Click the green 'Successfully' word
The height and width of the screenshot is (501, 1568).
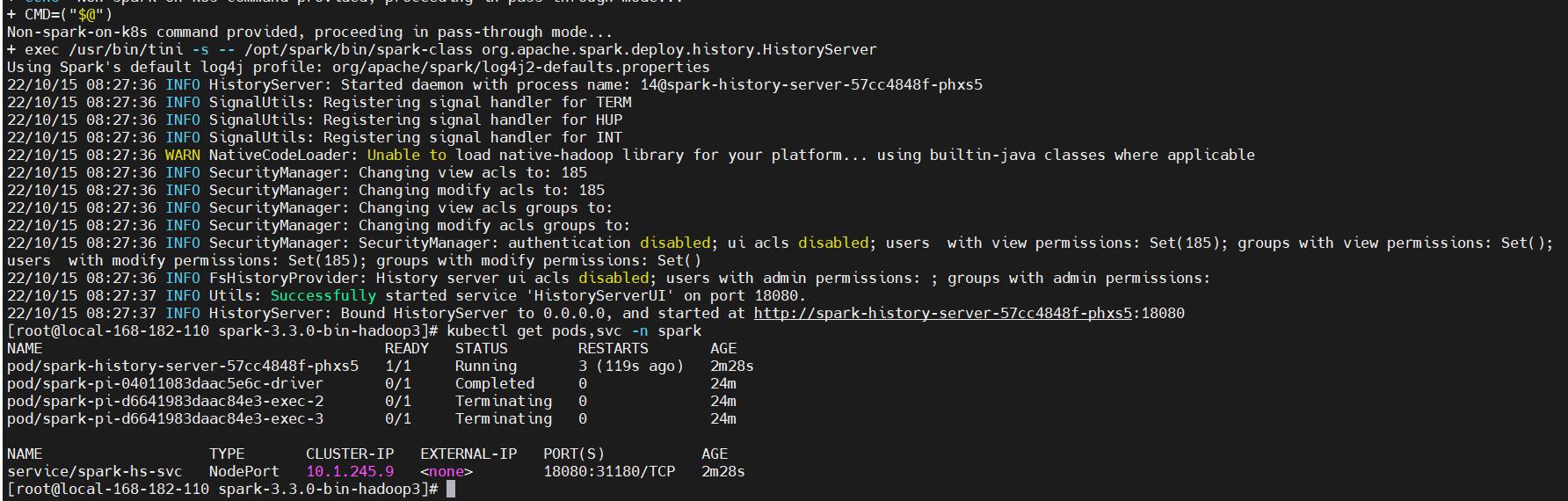[323, 295]
